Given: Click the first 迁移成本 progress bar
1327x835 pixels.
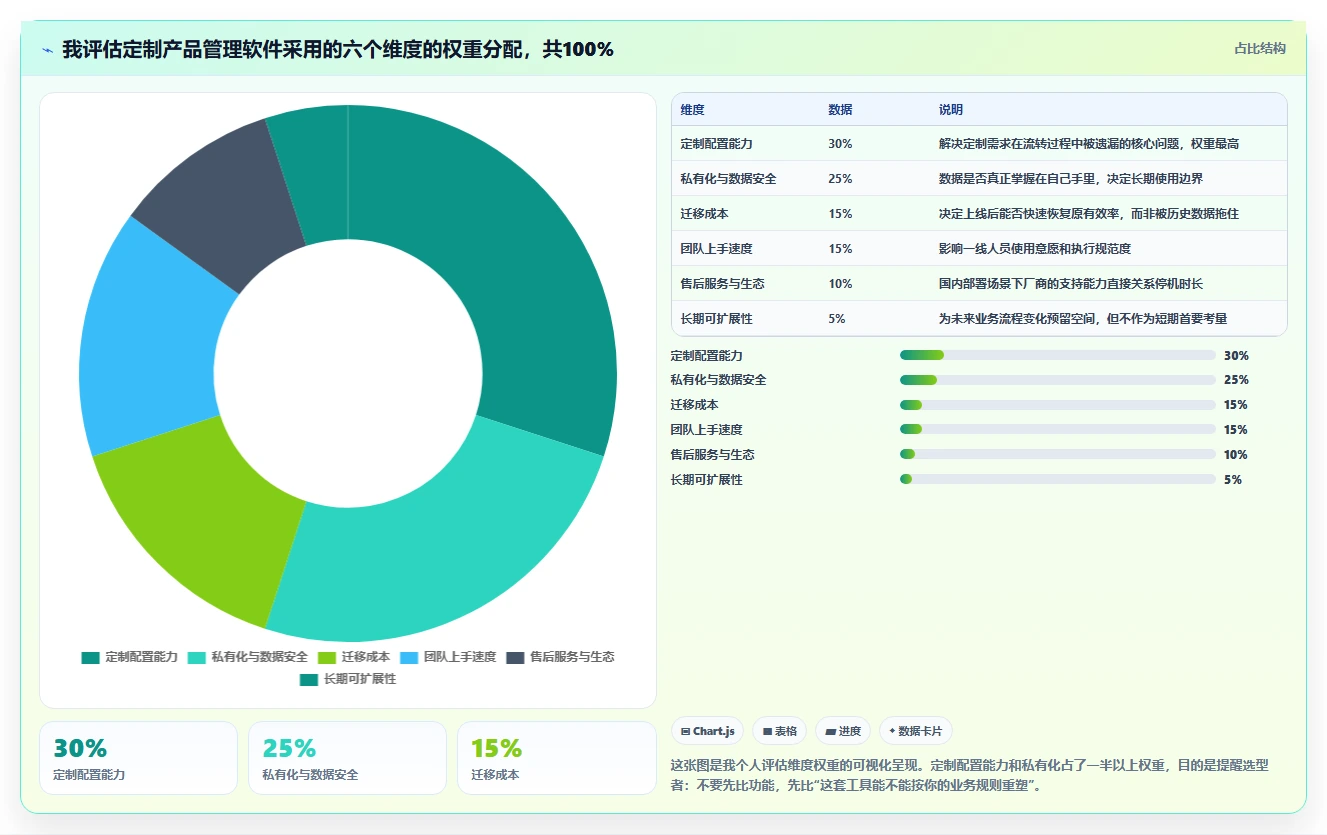Looking at the screenshot, I should click(x=1058, y=405).
